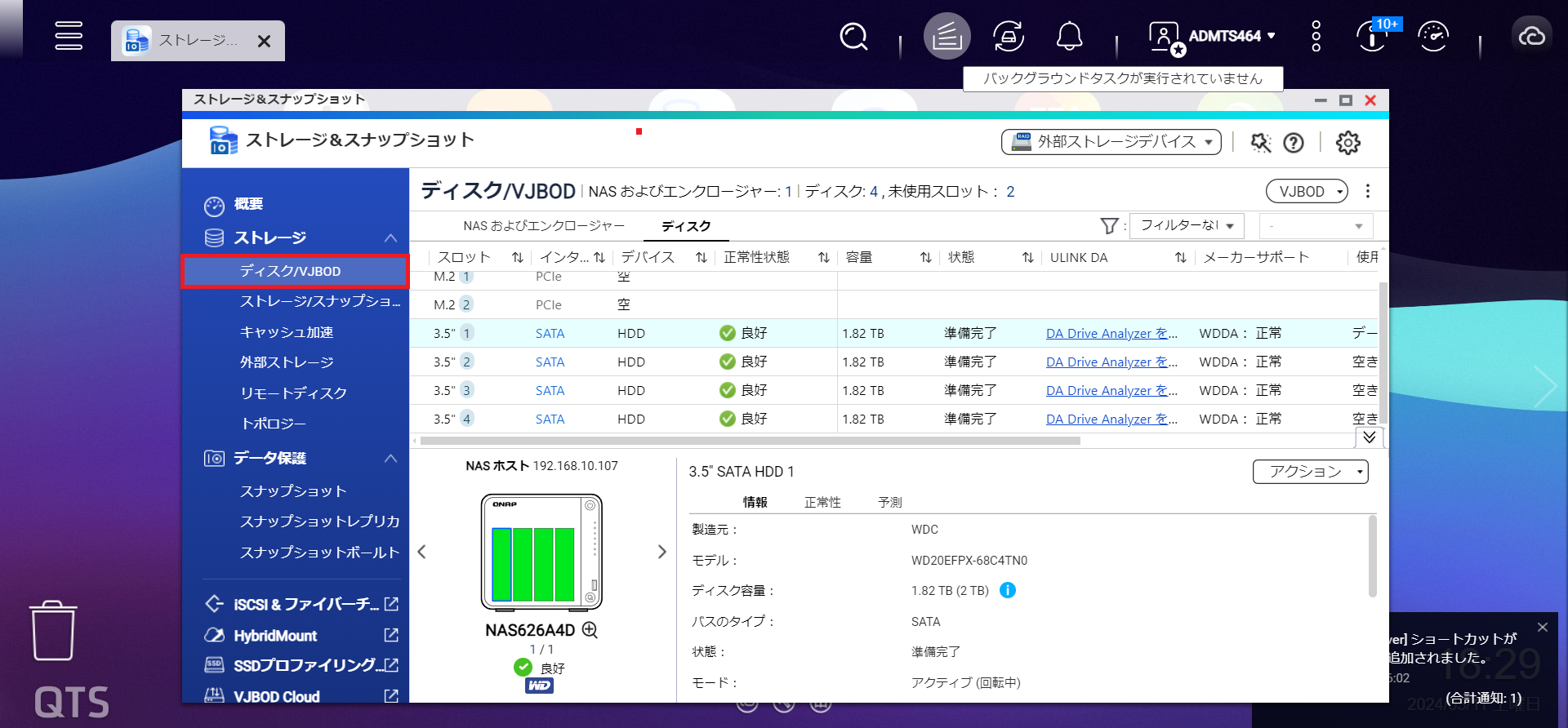
Task: Switch to NAS およびエンクロージャー tab
Action: click(544, 226)
